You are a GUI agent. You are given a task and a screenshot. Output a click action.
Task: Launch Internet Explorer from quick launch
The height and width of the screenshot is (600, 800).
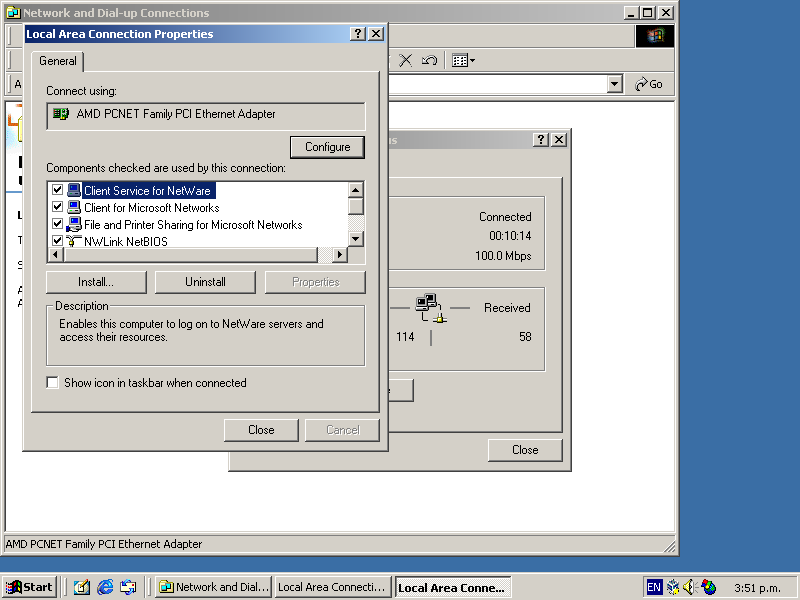[x=105, y=587]
